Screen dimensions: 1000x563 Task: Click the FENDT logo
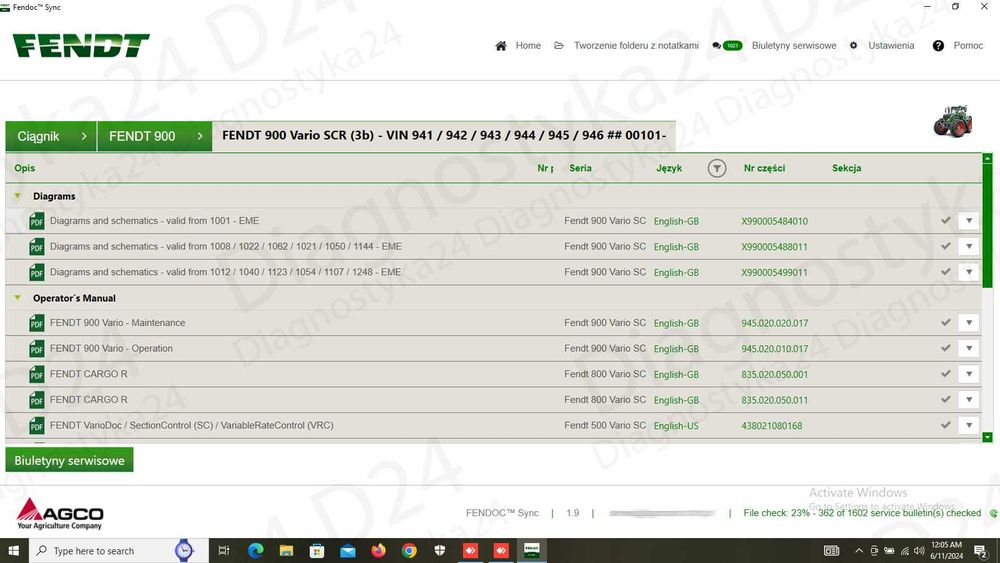click(x=81, y=46)
